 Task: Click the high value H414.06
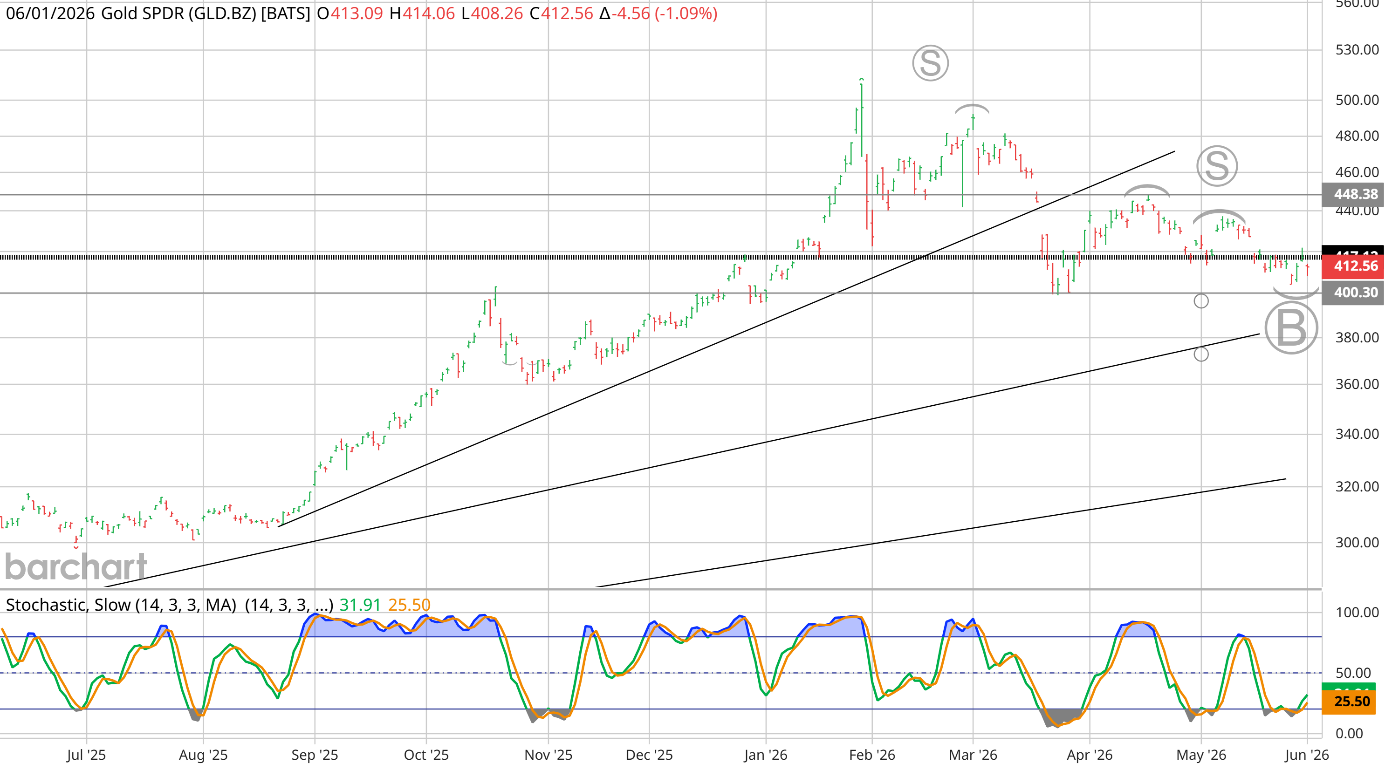(423, 14)
